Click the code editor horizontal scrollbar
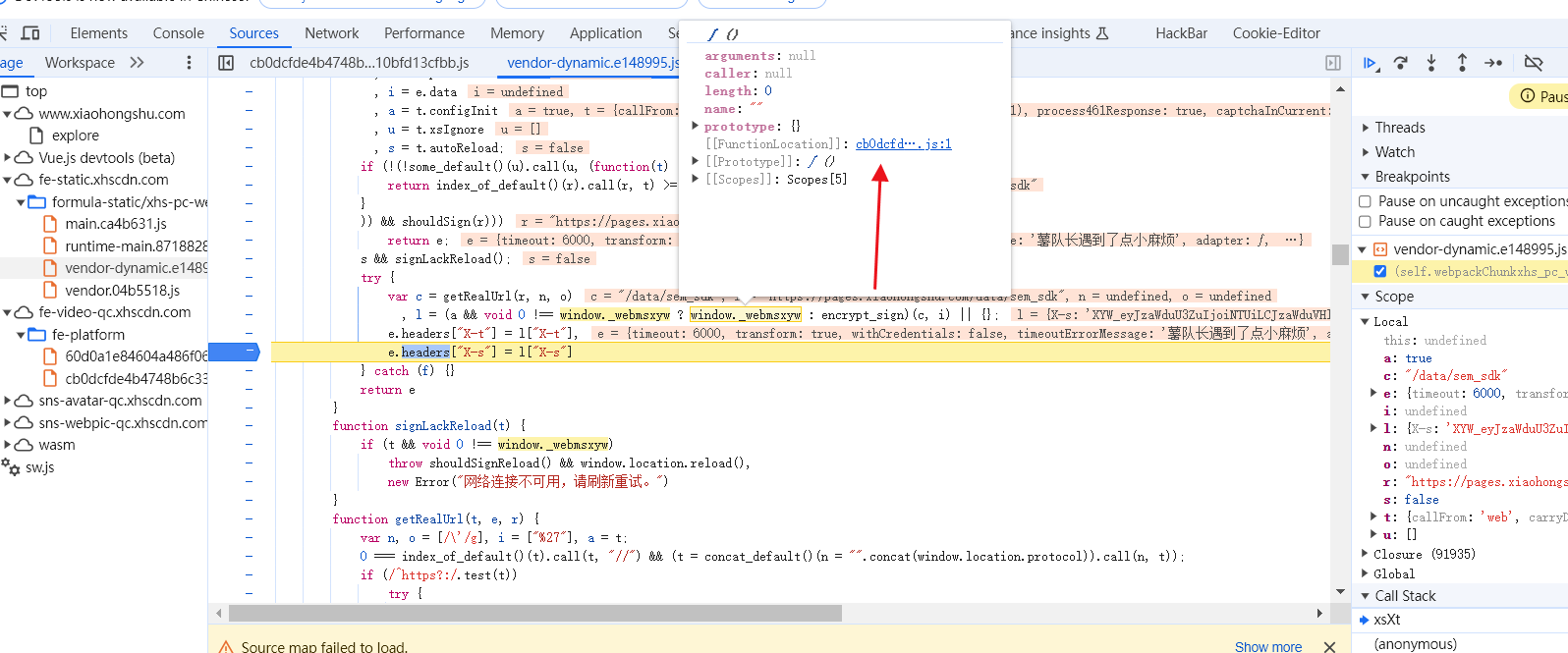 [535, 613]
